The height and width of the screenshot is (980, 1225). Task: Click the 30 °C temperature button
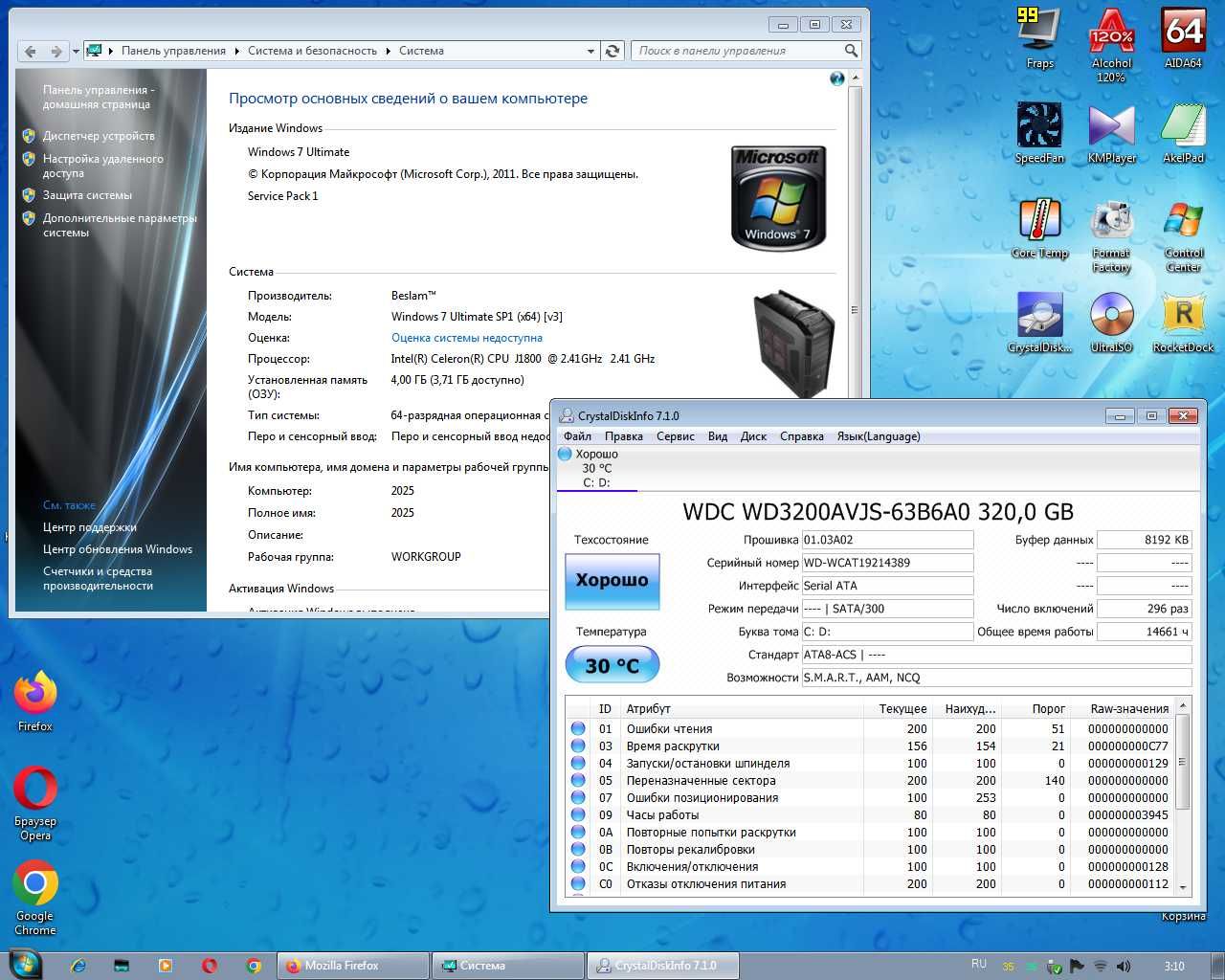tap(612, 665)
